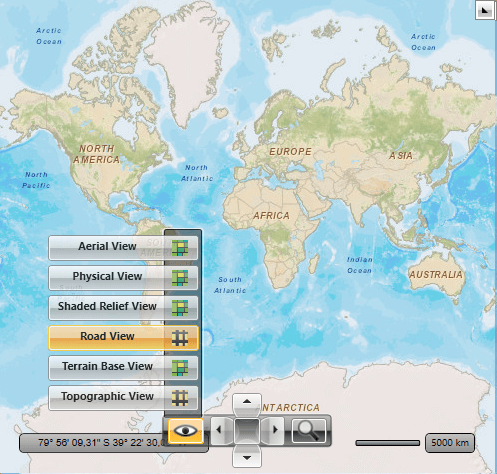
Task: Click the AUSTRALIA map label
Action: (x=436, y=275)
